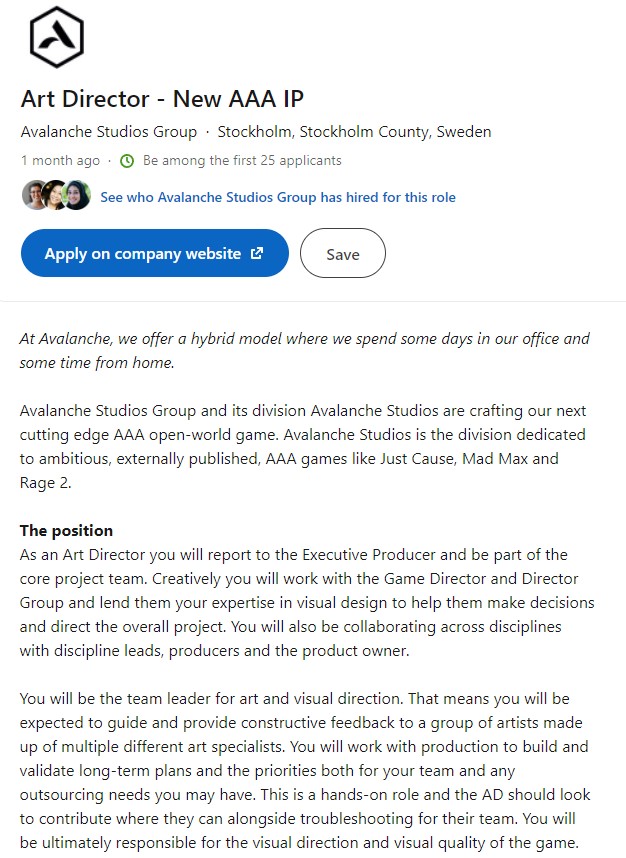The height and width of the screenshot is (858, 626).
Task: Open the Avalanche Studios Group company name
Action: pos(109,131)
